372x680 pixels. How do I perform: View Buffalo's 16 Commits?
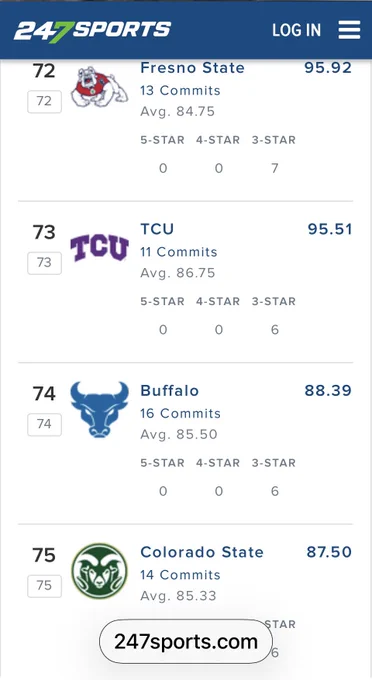180,413
